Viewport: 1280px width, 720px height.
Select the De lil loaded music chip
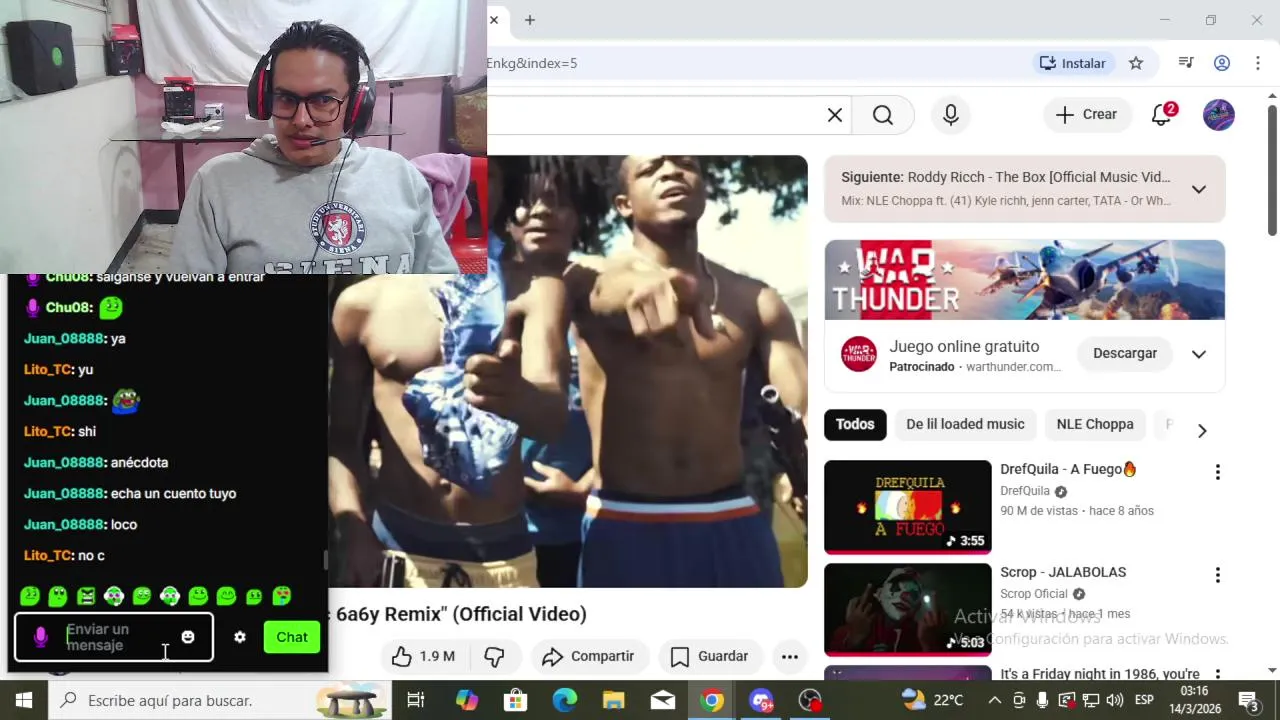coord(965,424)
